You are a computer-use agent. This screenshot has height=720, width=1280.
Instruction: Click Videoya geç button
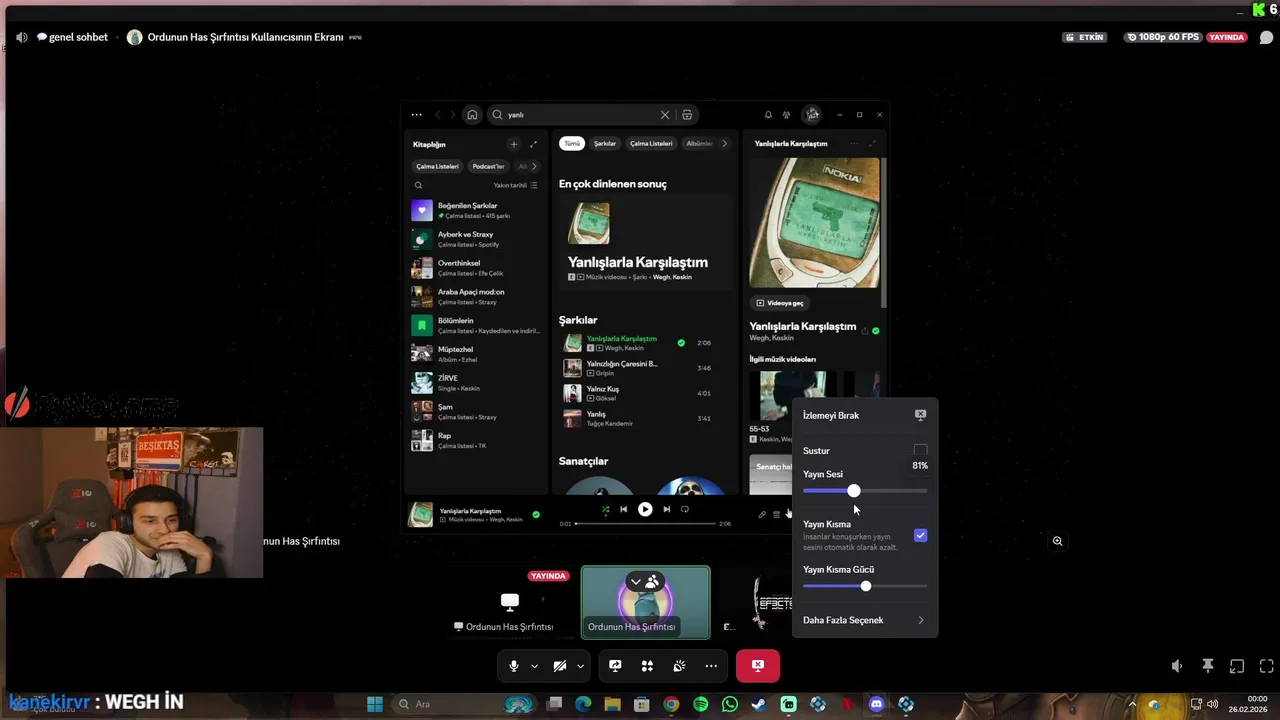tap(780, 303)
